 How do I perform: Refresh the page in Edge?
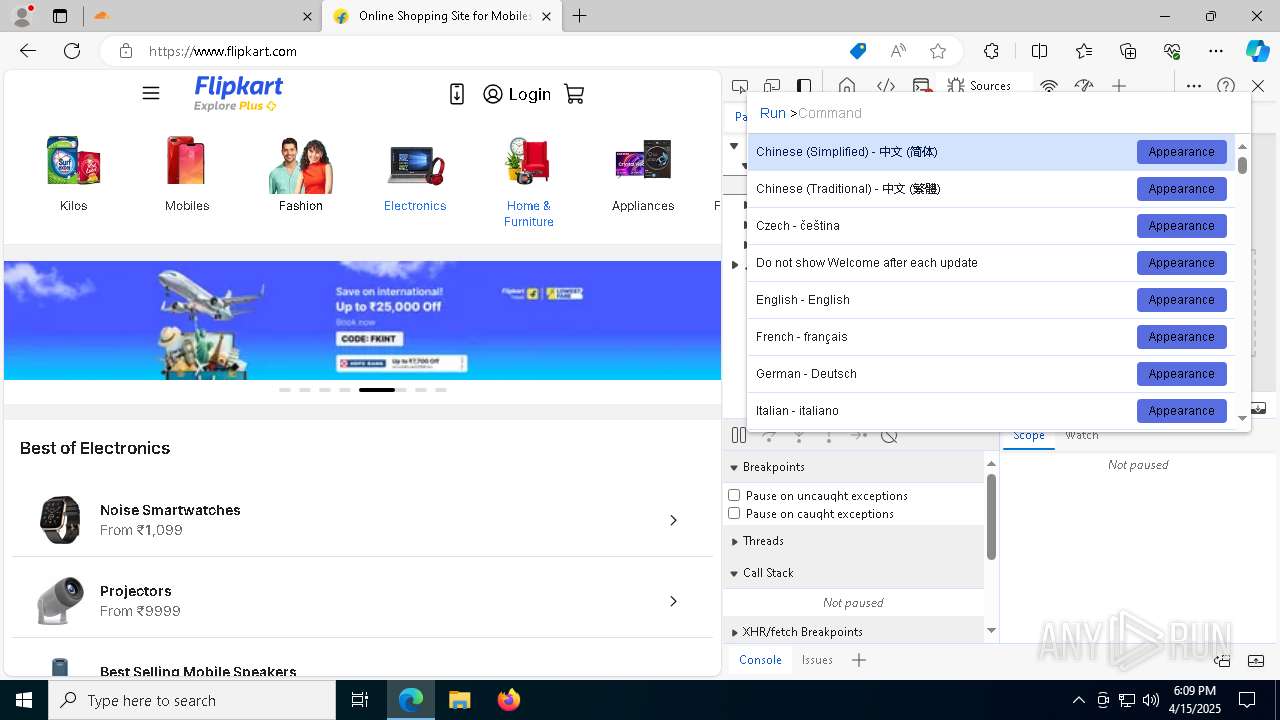pos(72,51)
